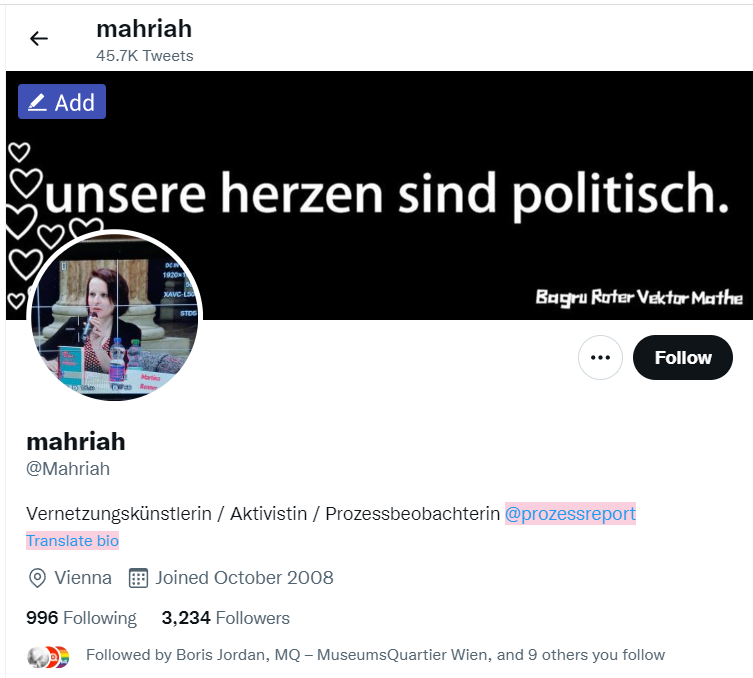Open the black header banner image
Image resolution: width=753 pixels, height=678 pixels.
[x=379, y=195]
